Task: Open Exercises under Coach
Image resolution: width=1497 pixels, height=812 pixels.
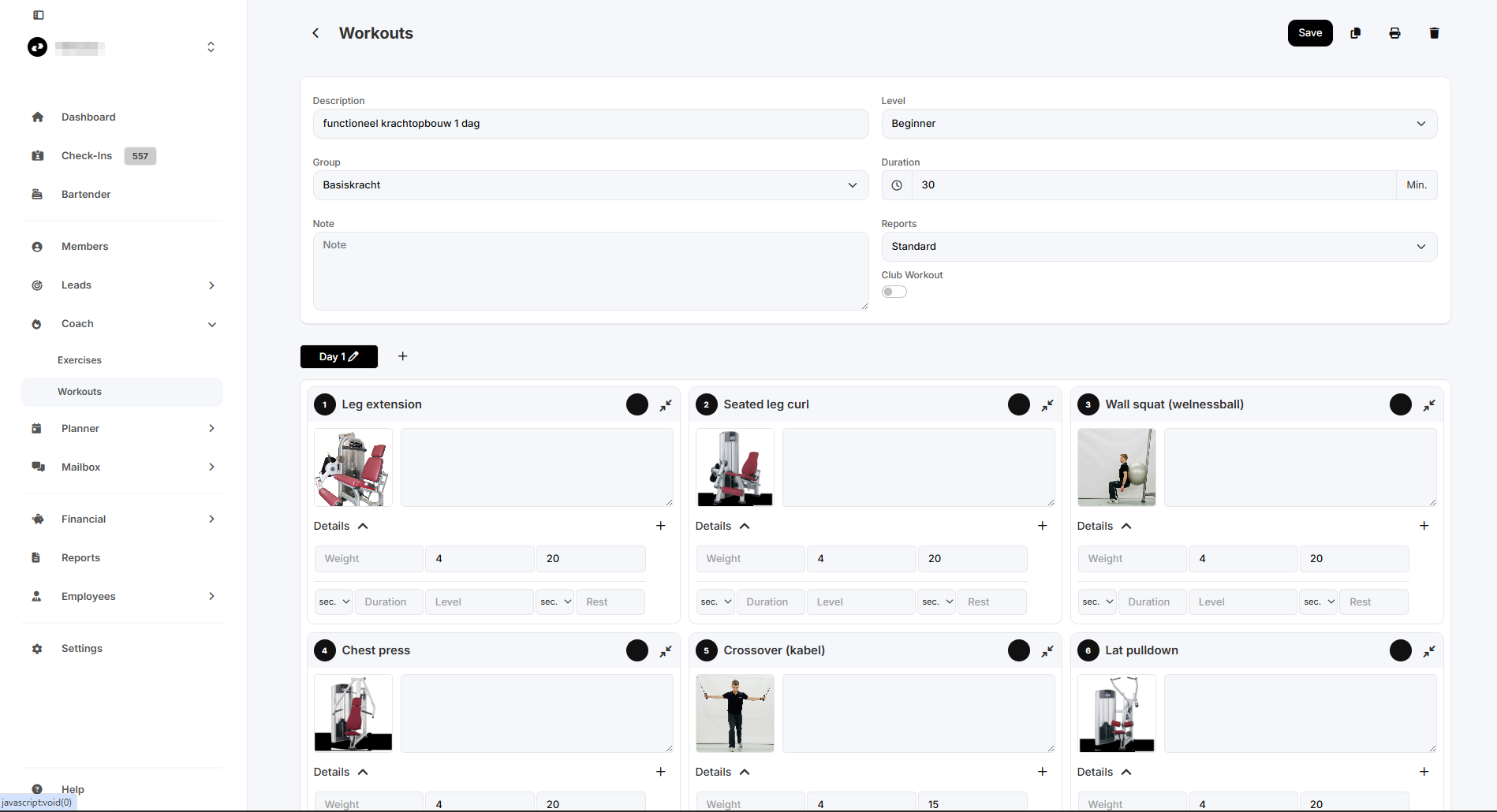Action: (x=80, y=360)
